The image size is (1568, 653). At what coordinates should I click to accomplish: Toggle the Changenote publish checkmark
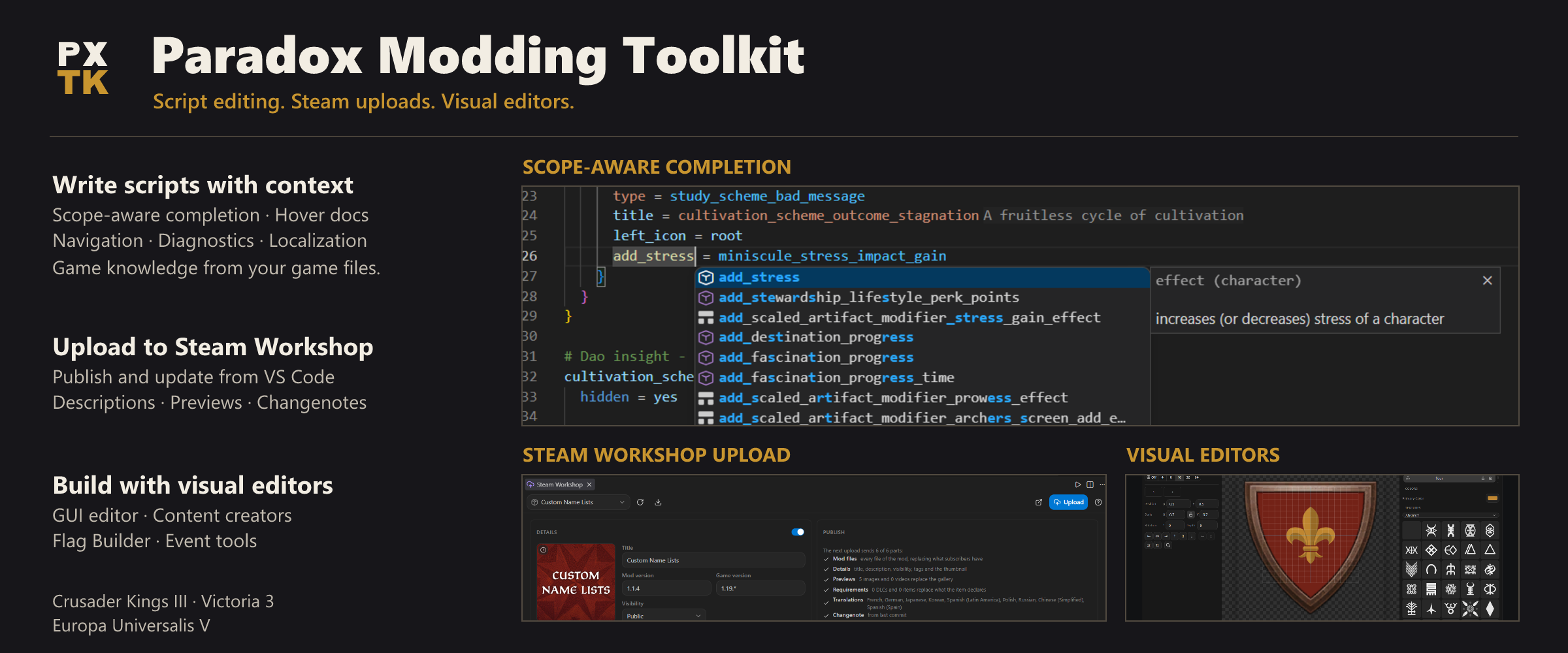pos(826,615)
